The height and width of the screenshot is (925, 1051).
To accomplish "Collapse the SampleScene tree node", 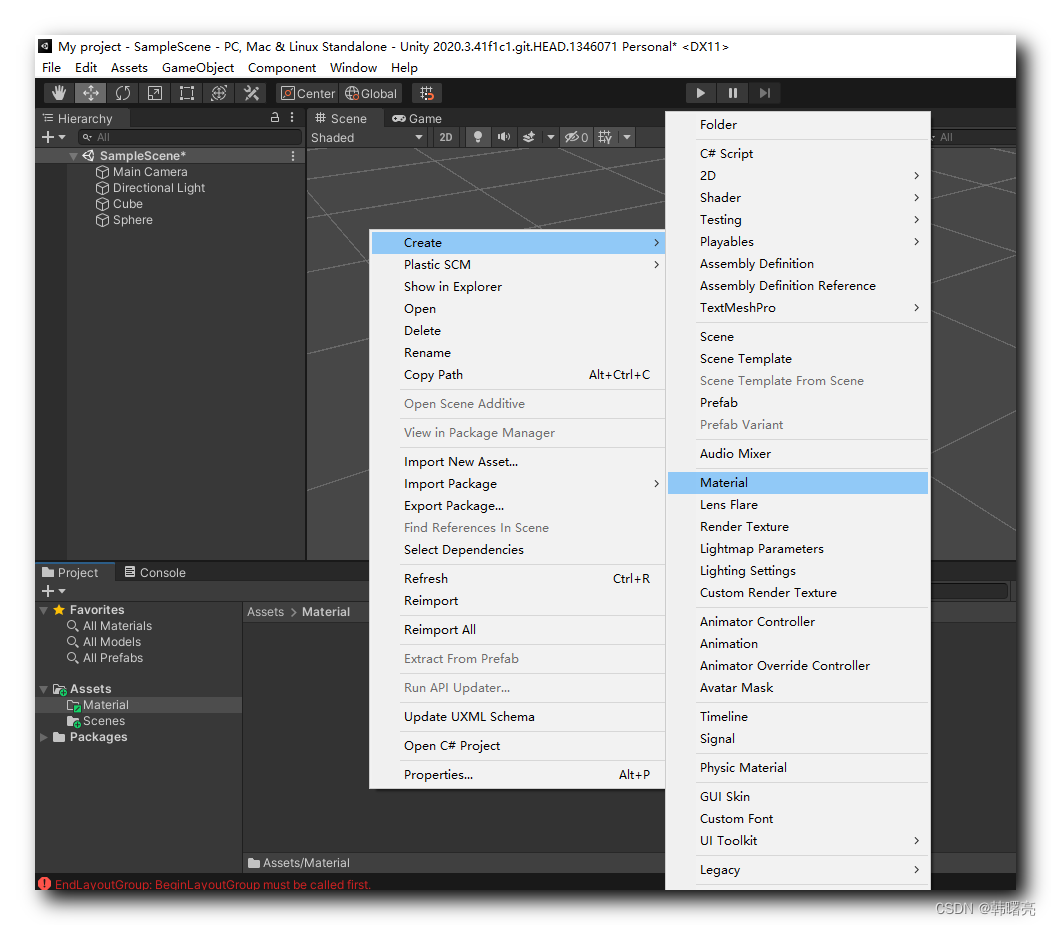I will pyautogui.click(x=73, y=156).
